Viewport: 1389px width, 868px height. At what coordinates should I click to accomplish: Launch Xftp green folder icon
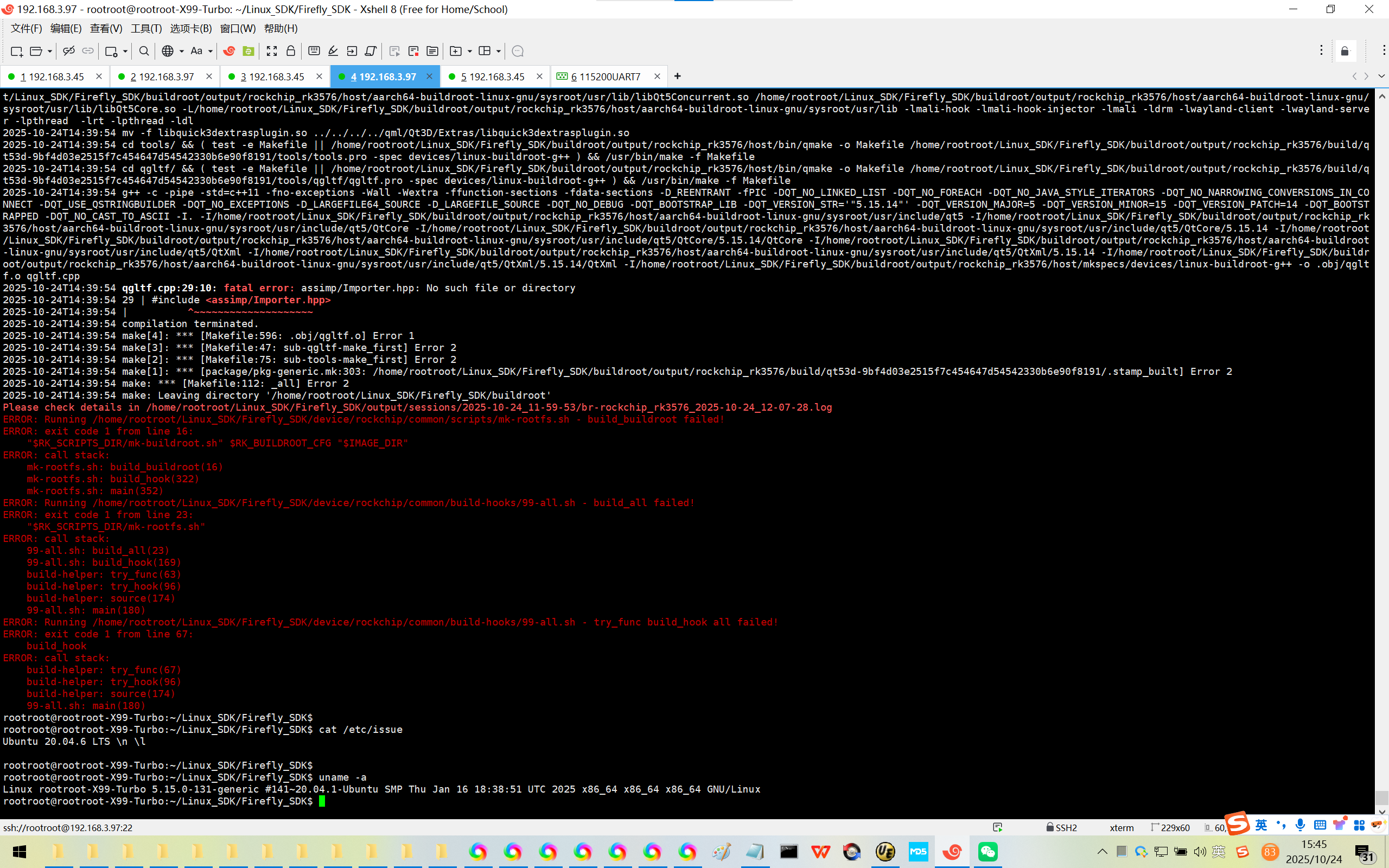tap(249, 51)
